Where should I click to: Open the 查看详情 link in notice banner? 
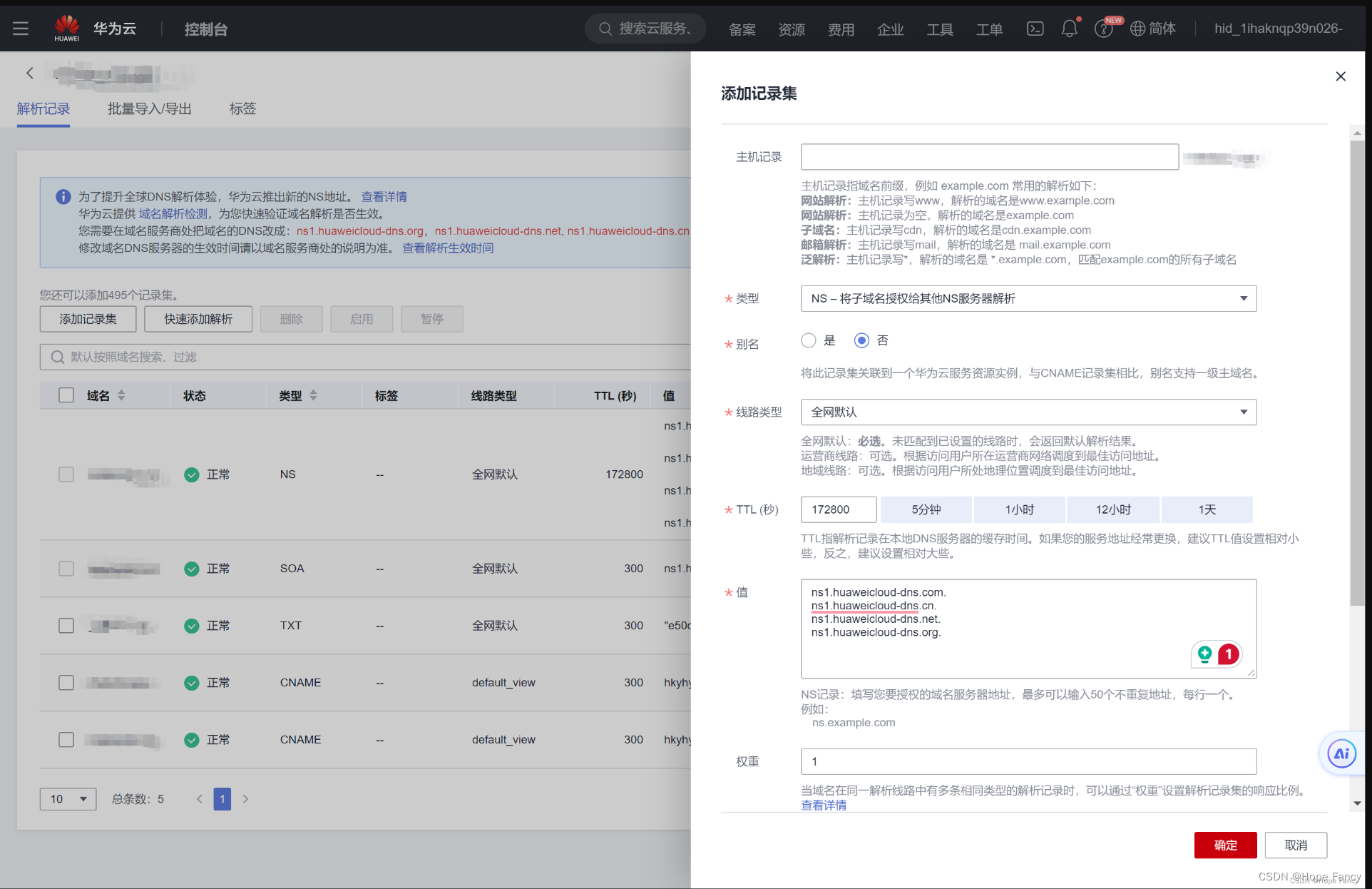[x=384, y=197]
